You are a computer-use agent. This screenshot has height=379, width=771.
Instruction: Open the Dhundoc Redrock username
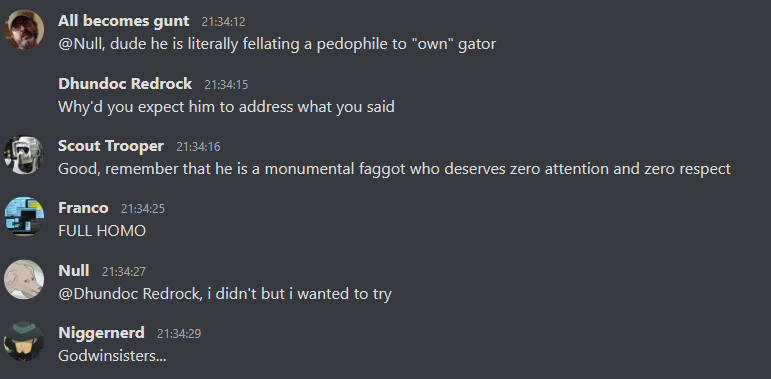coord(125,84)
